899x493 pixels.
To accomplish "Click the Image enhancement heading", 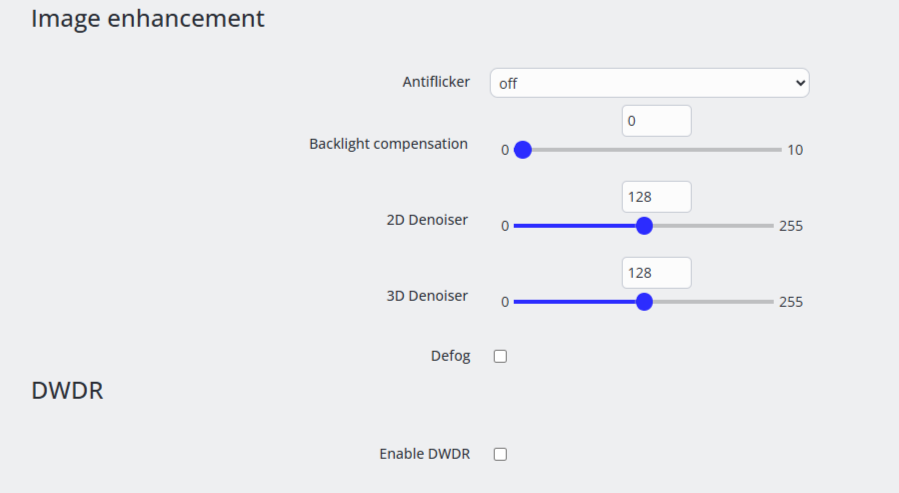I will click(x=148, y=18).
